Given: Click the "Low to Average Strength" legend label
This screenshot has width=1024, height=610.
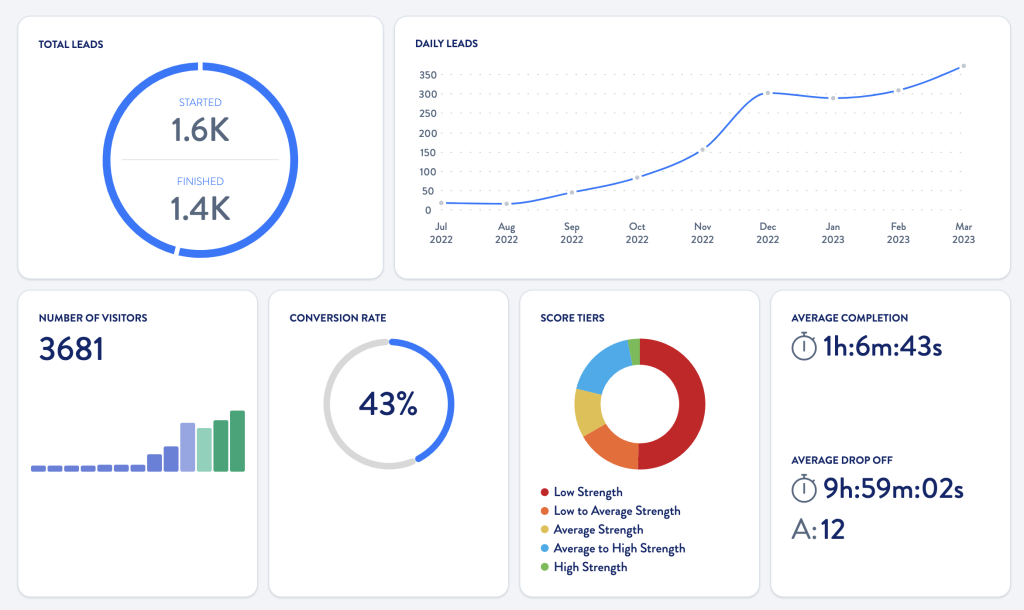Looking at the screenshot, I should [x=617, y=511].
